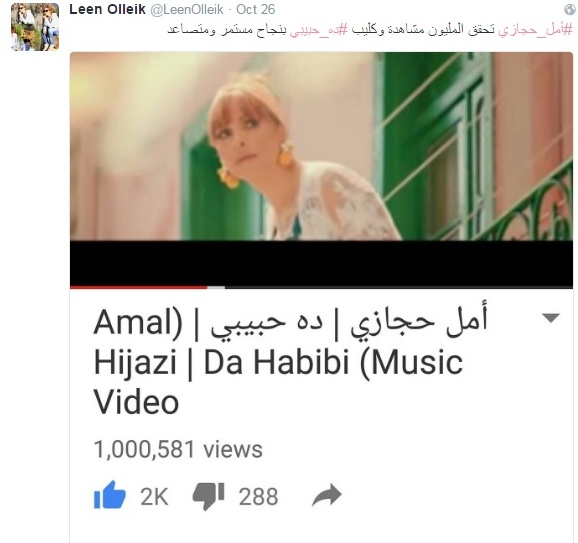This screenshot has height=543, width=578.
Task: Open the #أمل_حجازي hashtag link
Action: click(x=536, y=29)
